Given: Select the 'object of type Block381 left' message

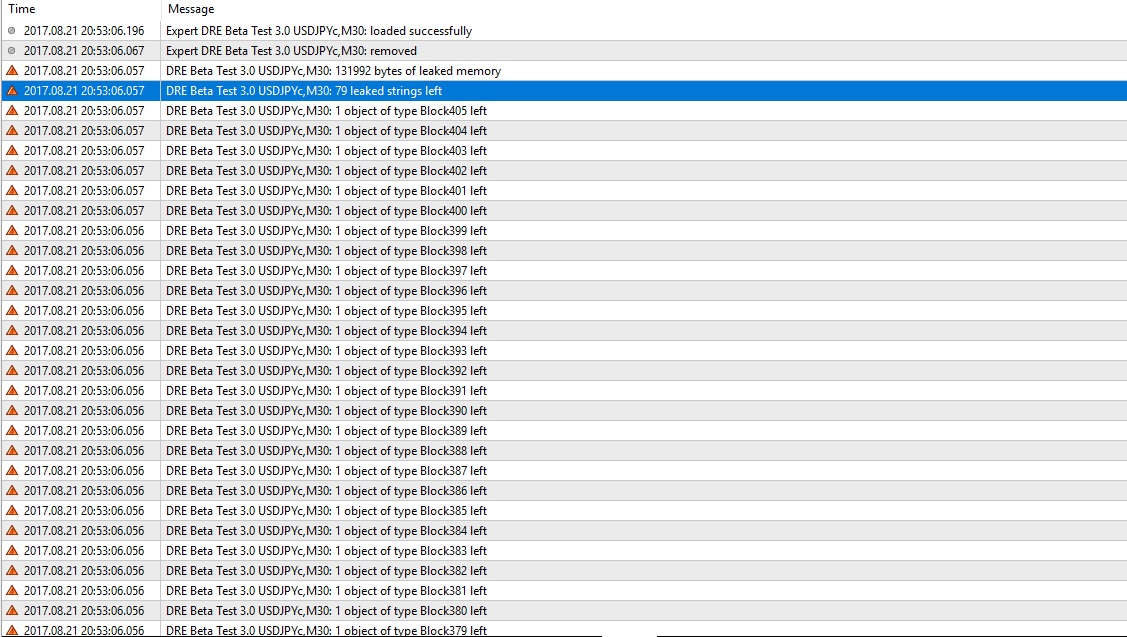Looking at the screenshot, I should (x=326, y=590).
